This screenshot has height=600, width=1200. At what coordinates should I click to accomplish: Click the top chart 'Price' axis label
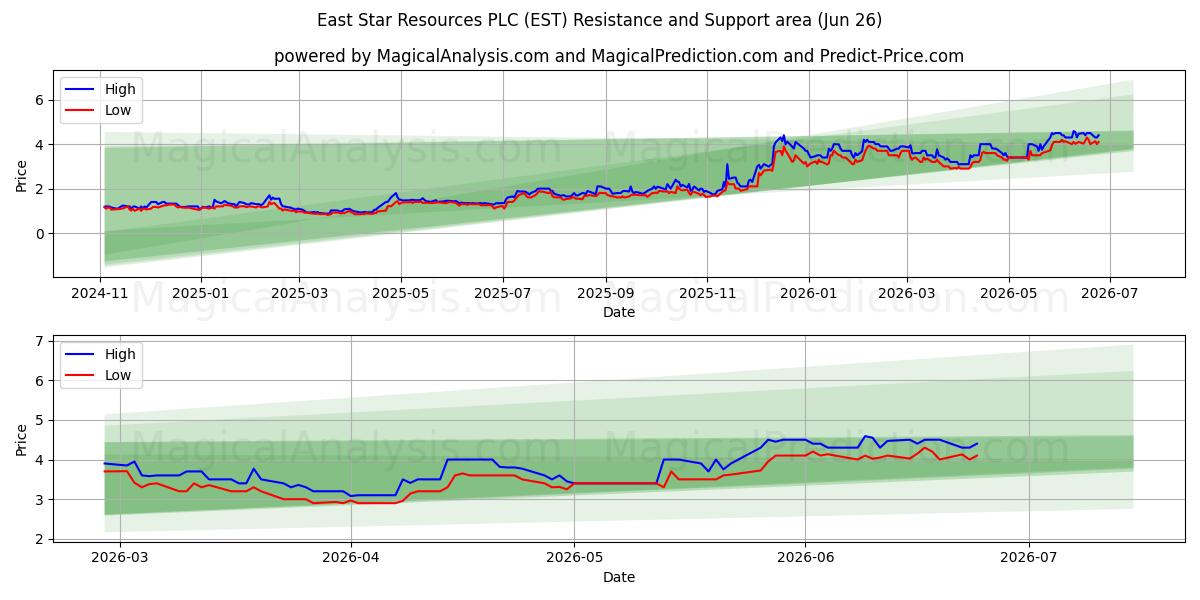(21, 175)
